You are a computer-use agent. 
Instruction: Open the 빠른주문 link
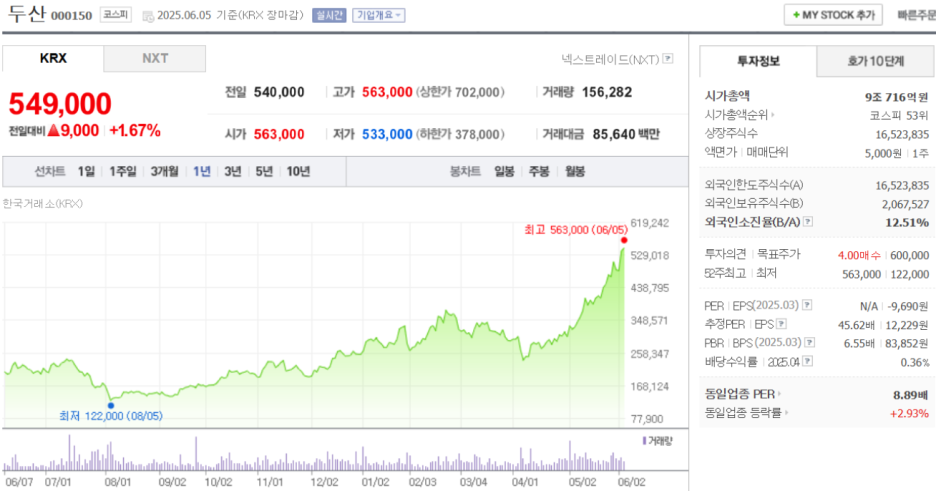(916, 15)
